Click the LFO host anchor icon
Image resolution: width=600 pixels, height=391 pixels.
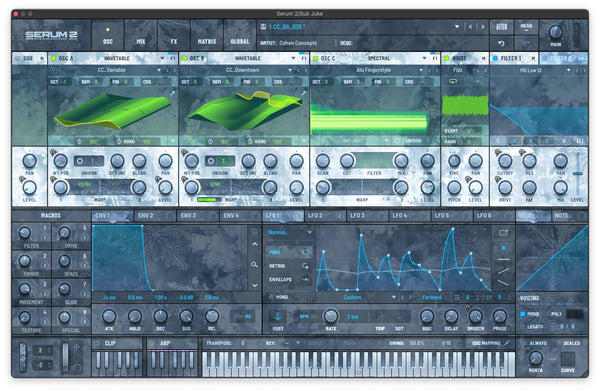coord(278,316)
